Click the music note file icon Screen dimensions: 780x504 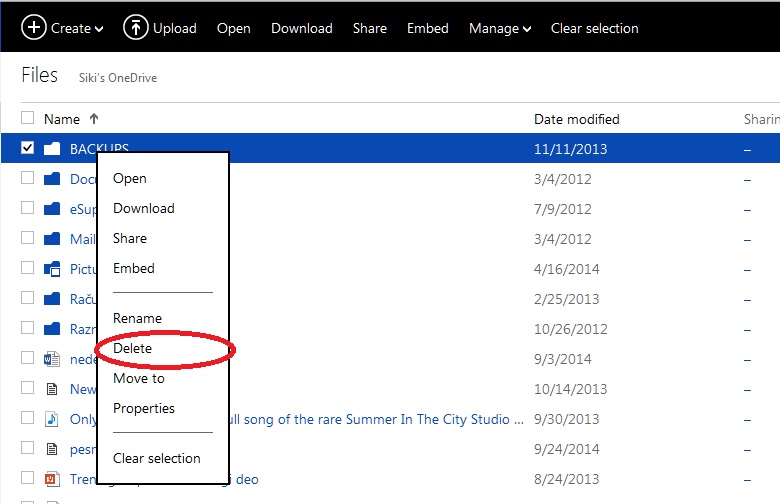pyautogui.click(x=52, y=419)
